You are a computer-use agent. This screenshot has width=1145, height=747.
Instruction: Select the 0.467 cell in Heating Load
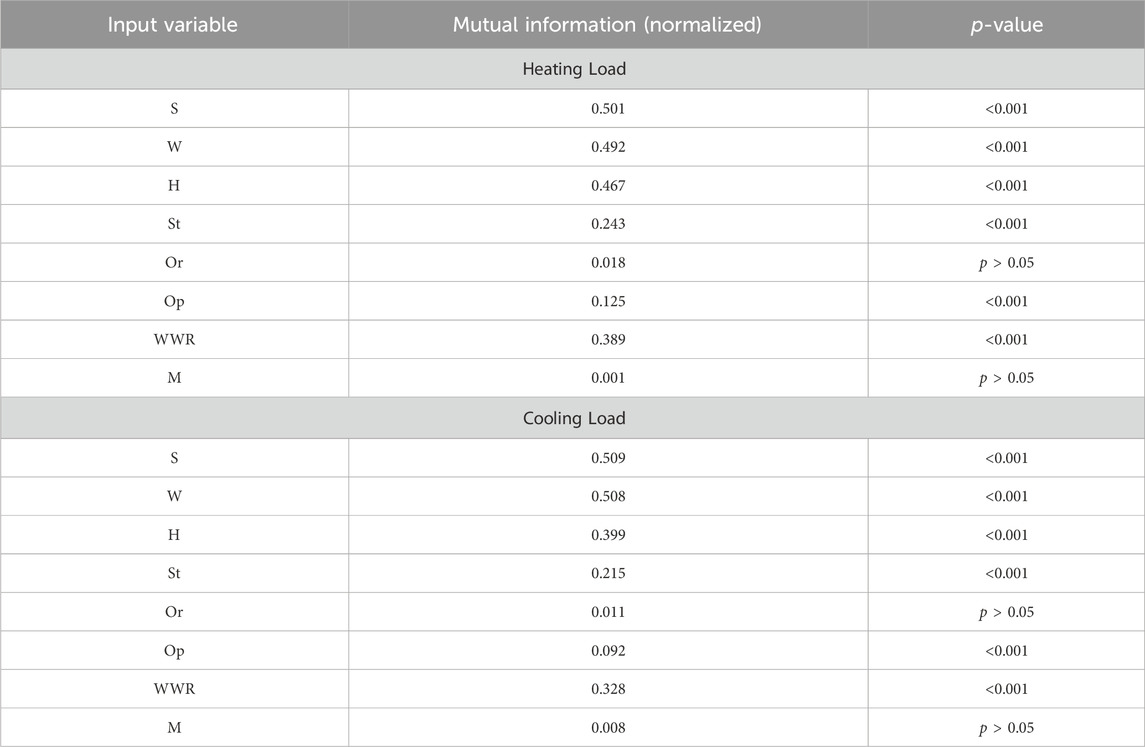point(608,185)
